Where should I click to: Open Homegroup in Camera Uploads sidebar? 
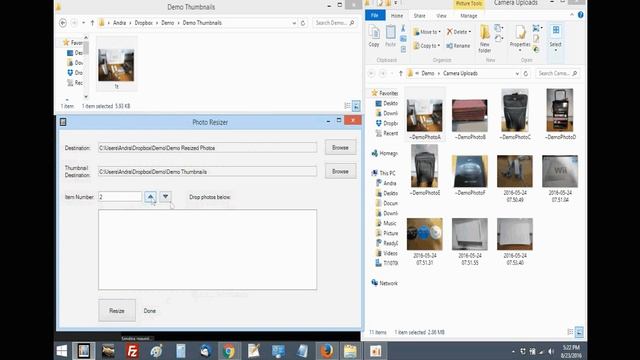(384, 153)
